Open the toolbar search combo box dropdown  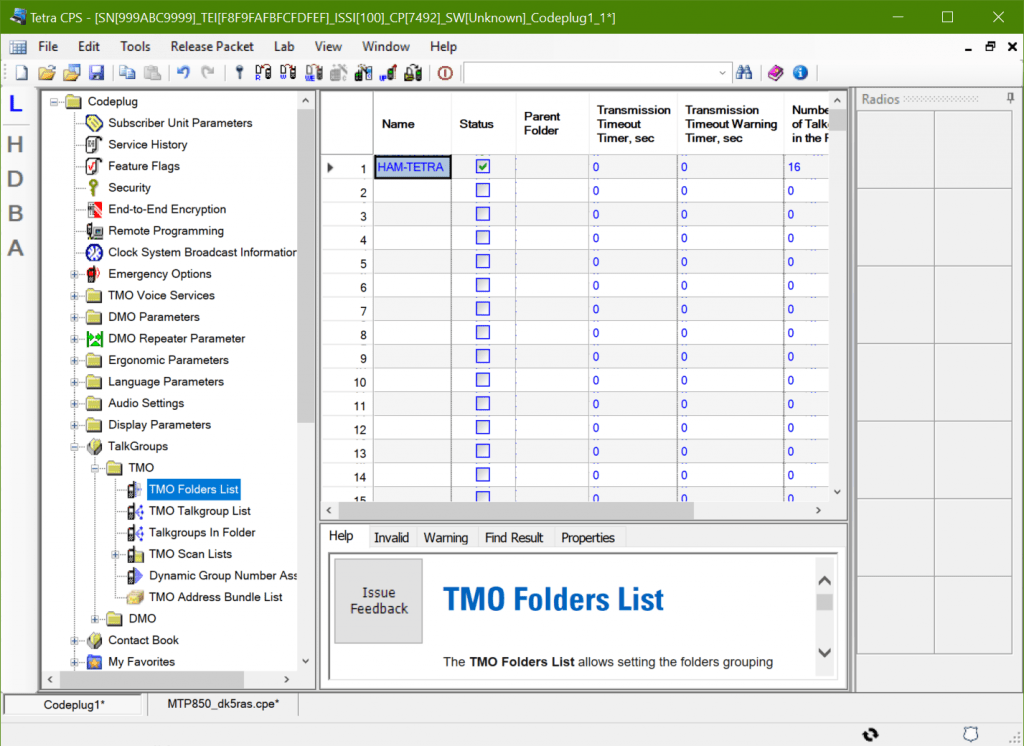tap(723, 73)
